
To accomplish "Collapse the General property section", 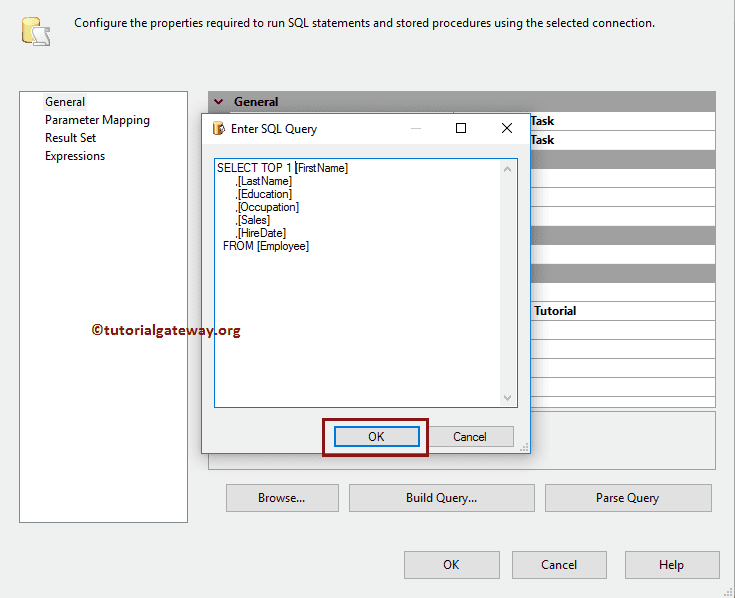I will point(218,102).
